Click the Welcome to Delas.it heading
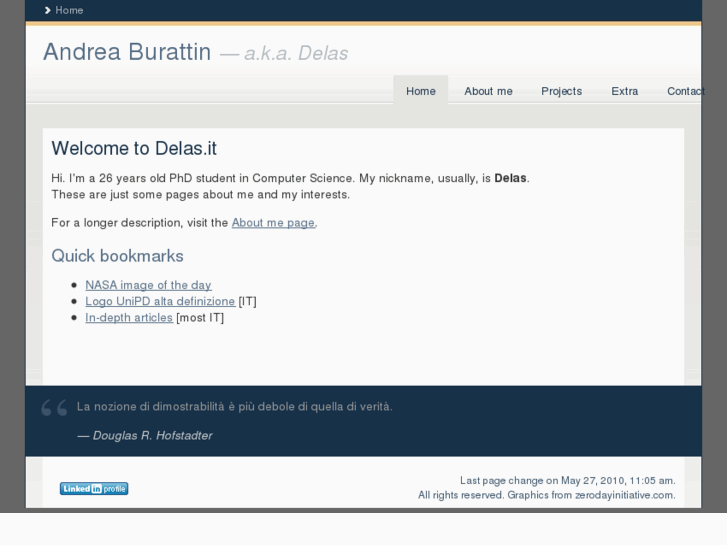This screenshot has width=727, height=545. 134,148
